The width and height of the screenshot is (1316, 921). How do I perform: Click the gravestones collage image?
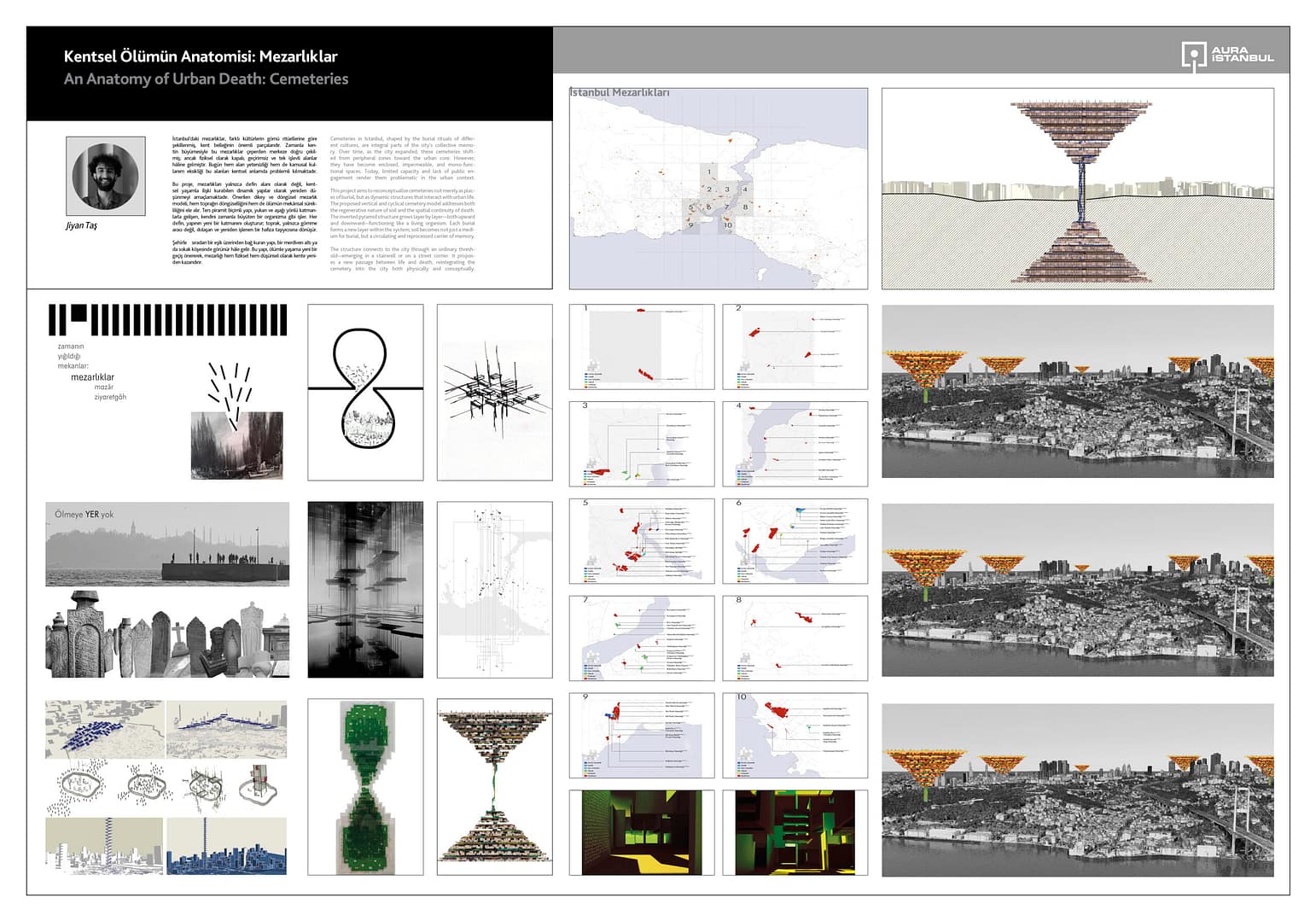coord(167,636)
